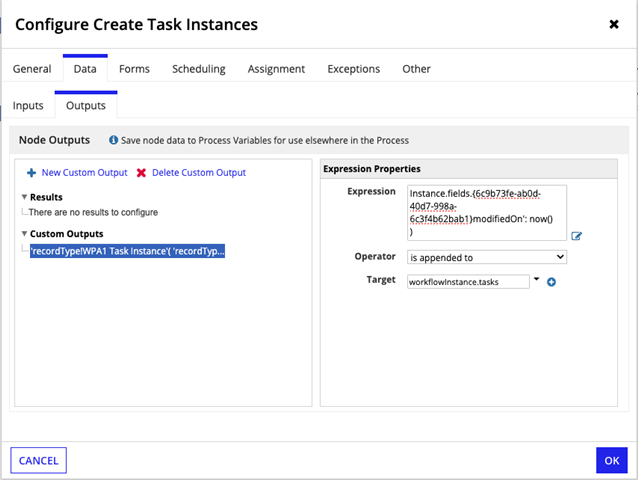638x480 pixels.
Task: Select the Outputs sub-tab
Action: click(x=86, y=105)
